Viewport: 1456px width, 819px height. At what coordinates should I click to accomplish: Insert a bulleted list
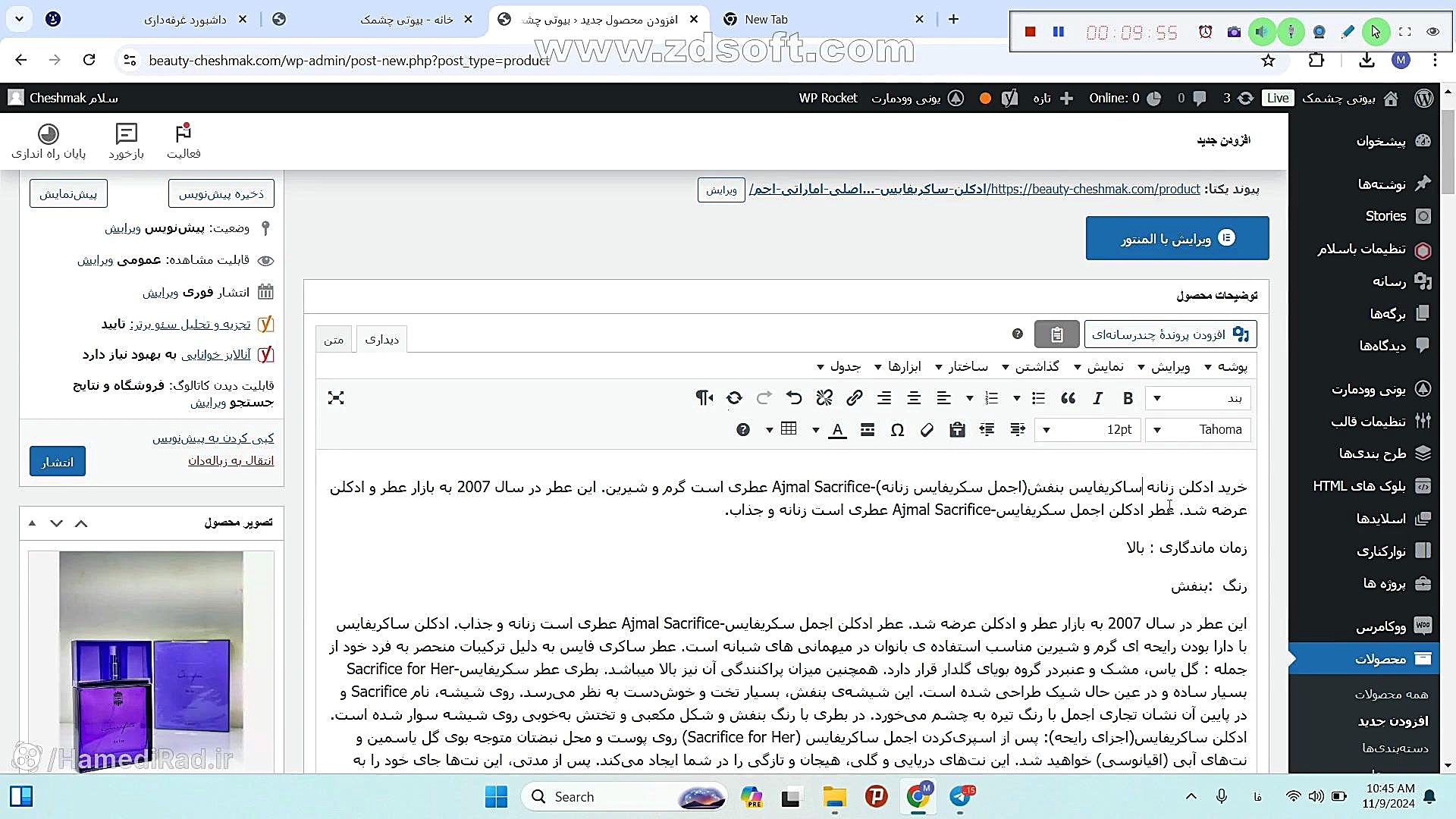(x=1038, y=398)
